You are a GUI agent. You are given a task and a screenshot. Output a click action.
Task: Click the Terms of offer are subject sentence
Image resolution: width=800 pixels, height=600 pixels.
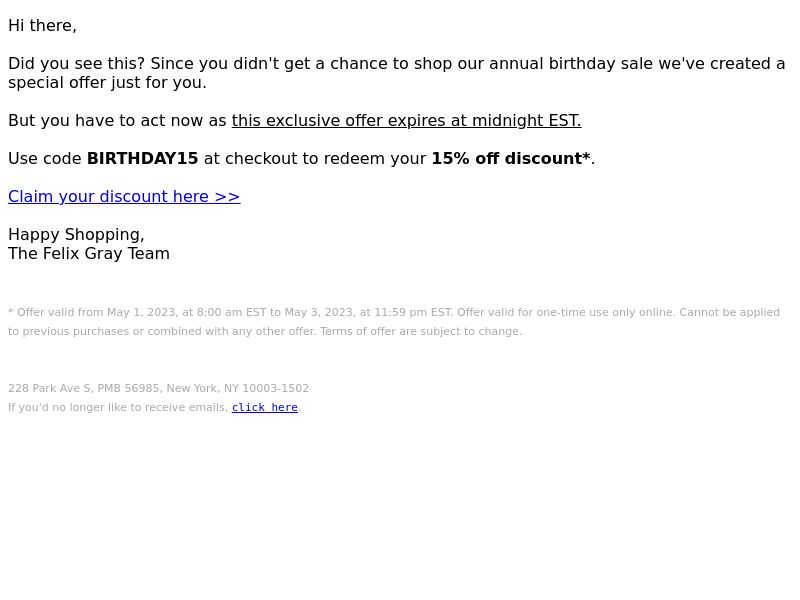pyautogui.click(x=421, y=332)
